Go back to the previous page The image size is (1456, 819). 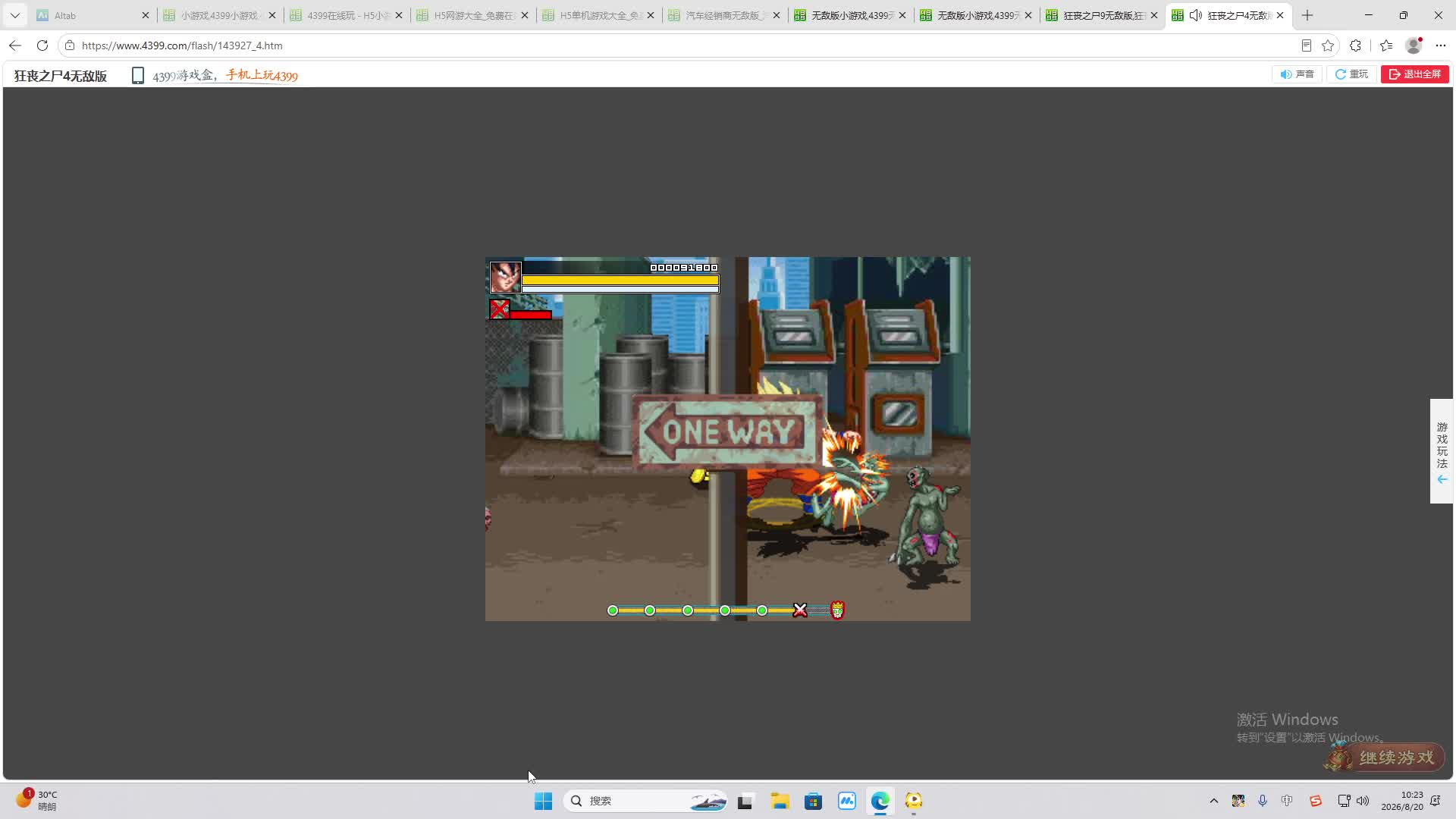pos(15,45)
